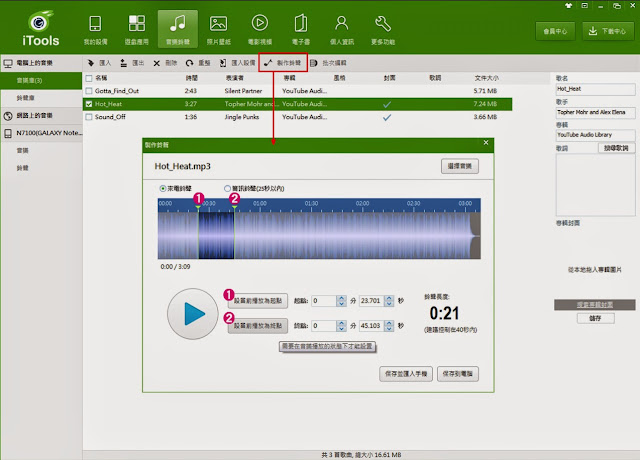640x460 pixels.
Task: Uncheck the Hot_Heat song checkbox
Action: coord(88,103)
